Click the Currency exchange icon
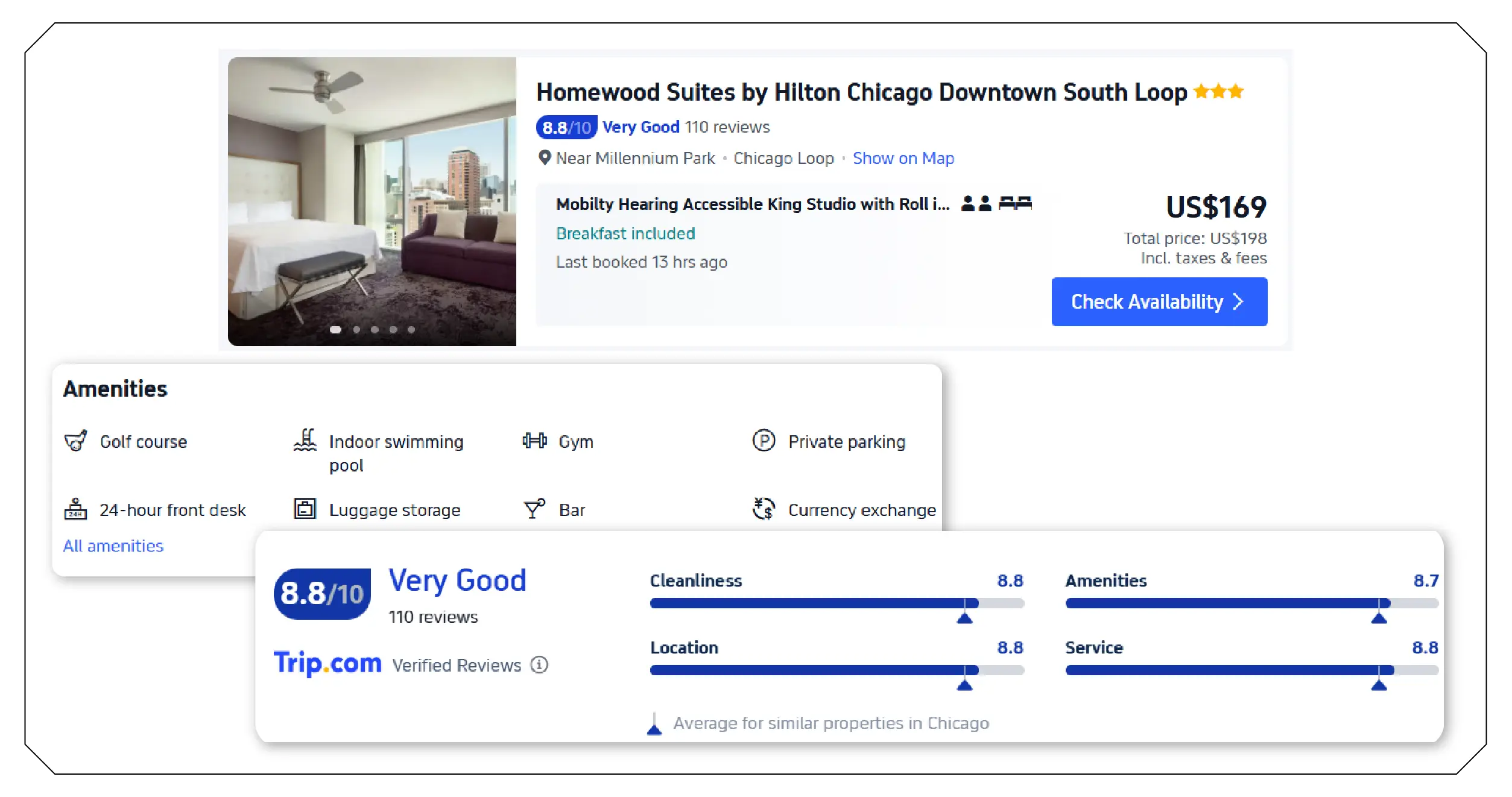 tap(764, 509)
